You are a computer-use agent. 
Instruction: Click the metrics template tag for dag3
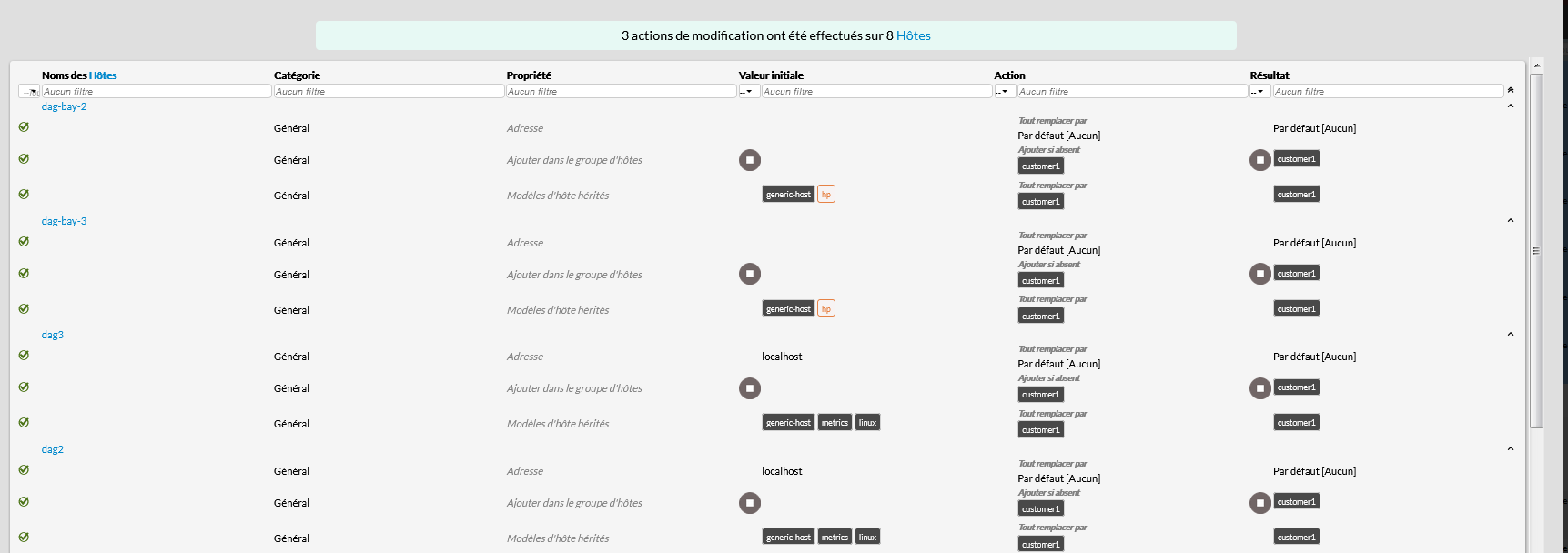pyautogui.click(x=835, y=423)
